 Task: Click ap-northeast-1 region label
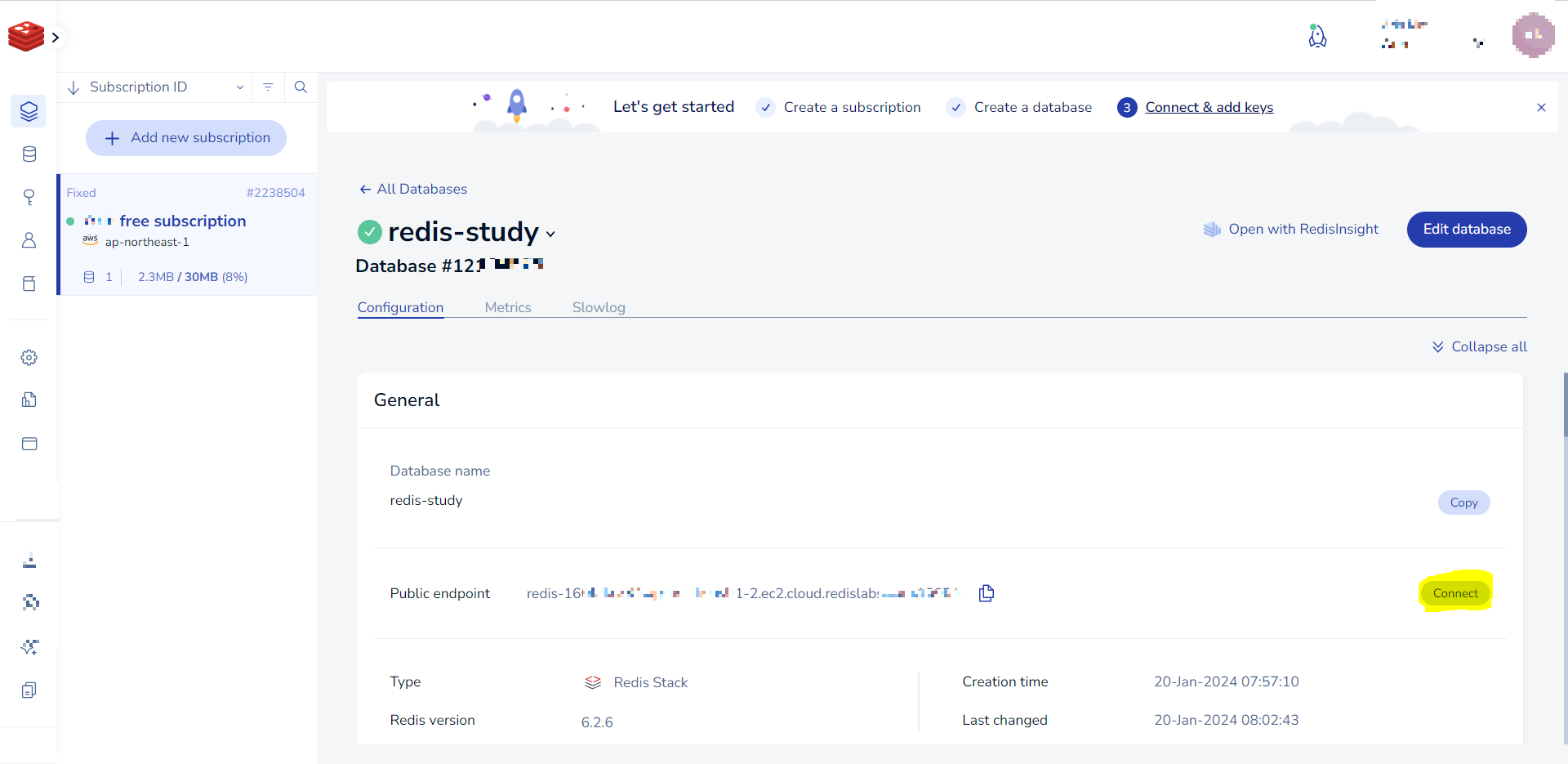coord(147,242)
